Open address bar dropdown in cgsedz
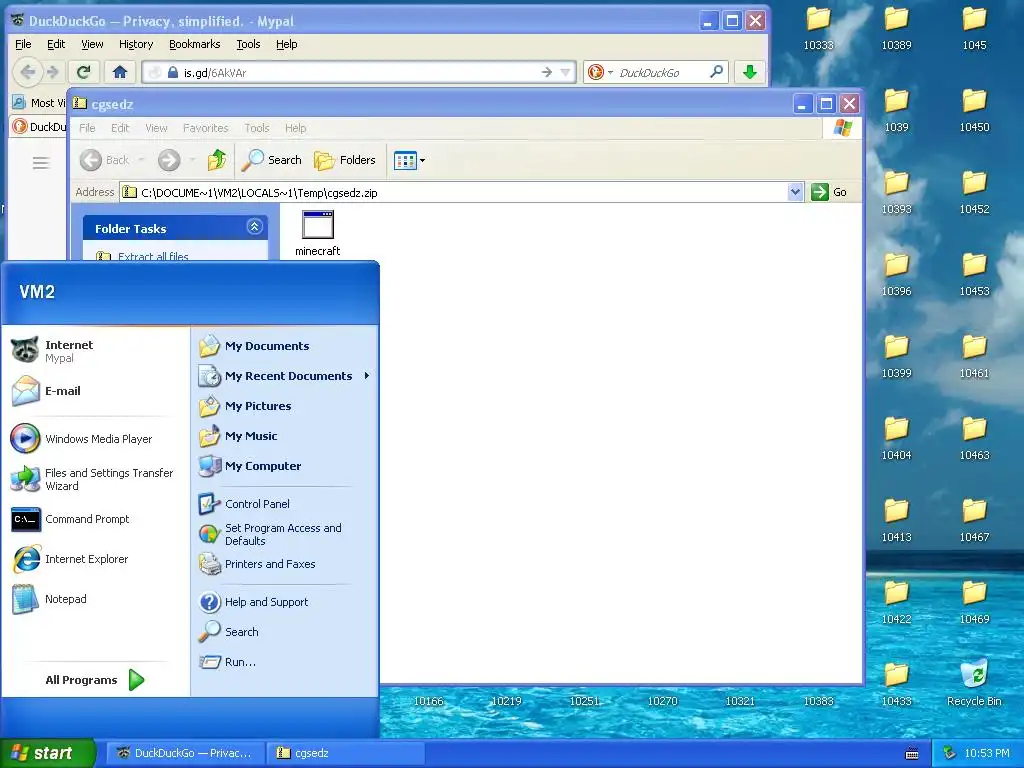 pos(795,192)
